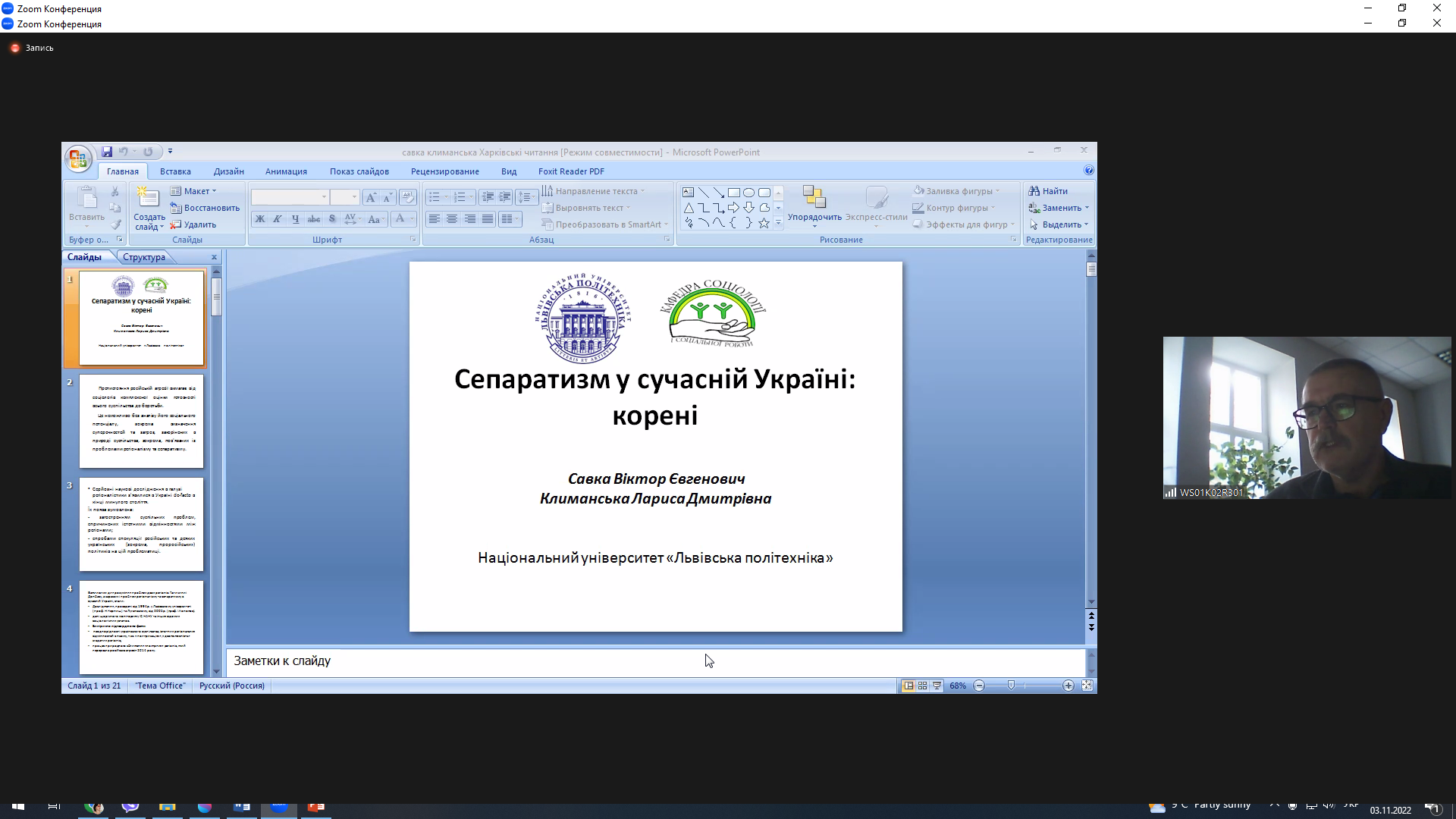The width and height of the screenshot is (1456, 819).
Task: Select the Right Arrow shape
Action: point(733,208)
